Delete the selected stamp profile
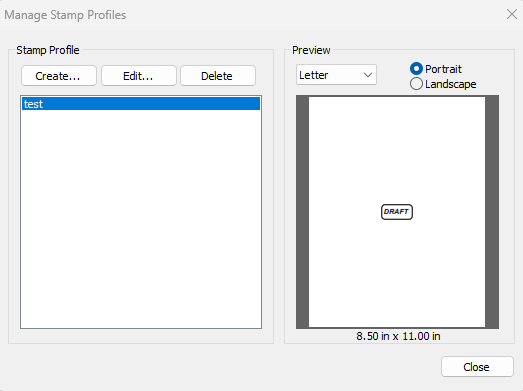The image size is (523, 391). point(218,76)
